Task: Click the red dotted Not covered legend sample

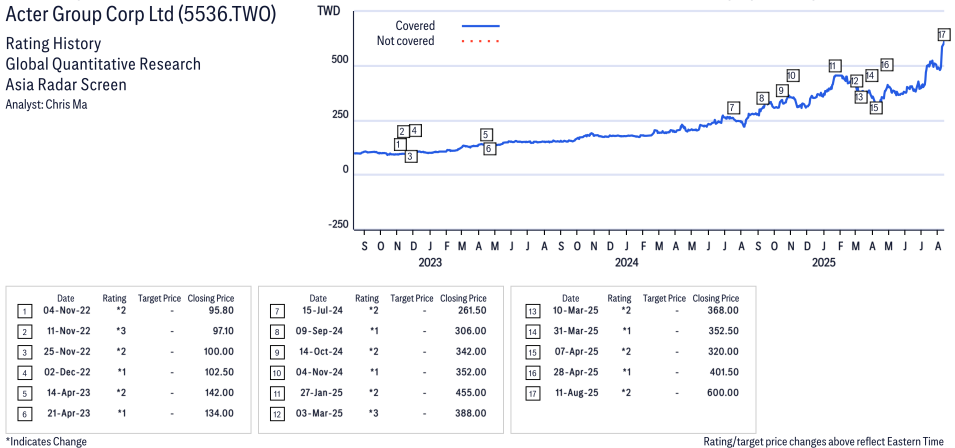Action: click(x=481, y=41)
